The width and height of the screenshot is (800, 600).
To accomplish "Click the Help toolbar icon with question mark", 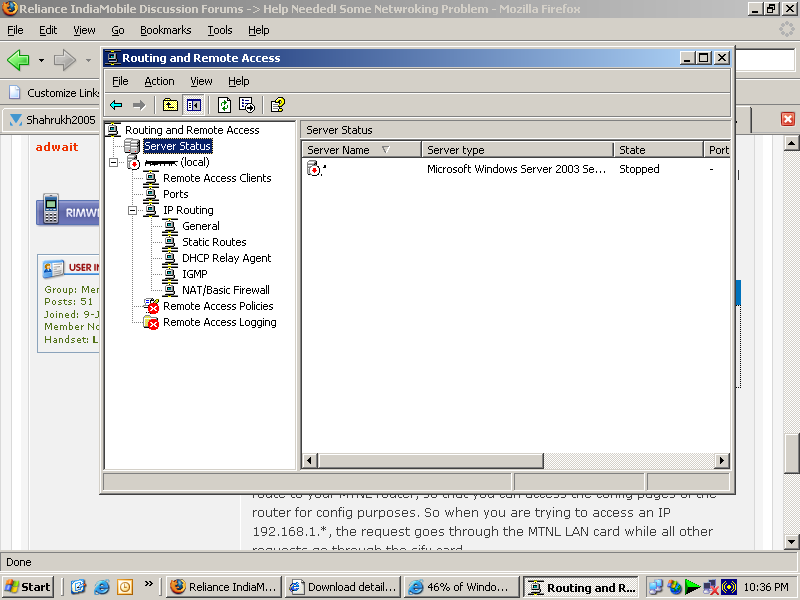I will [x=278, y=105].
